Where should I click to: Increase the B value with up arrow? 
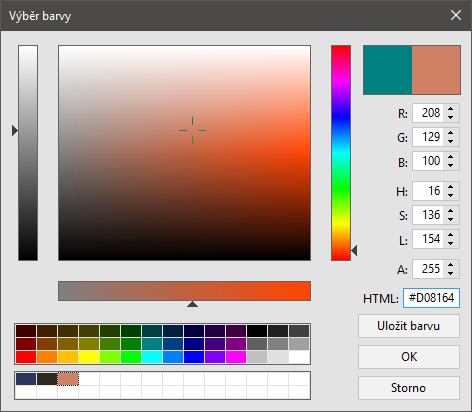451,157
